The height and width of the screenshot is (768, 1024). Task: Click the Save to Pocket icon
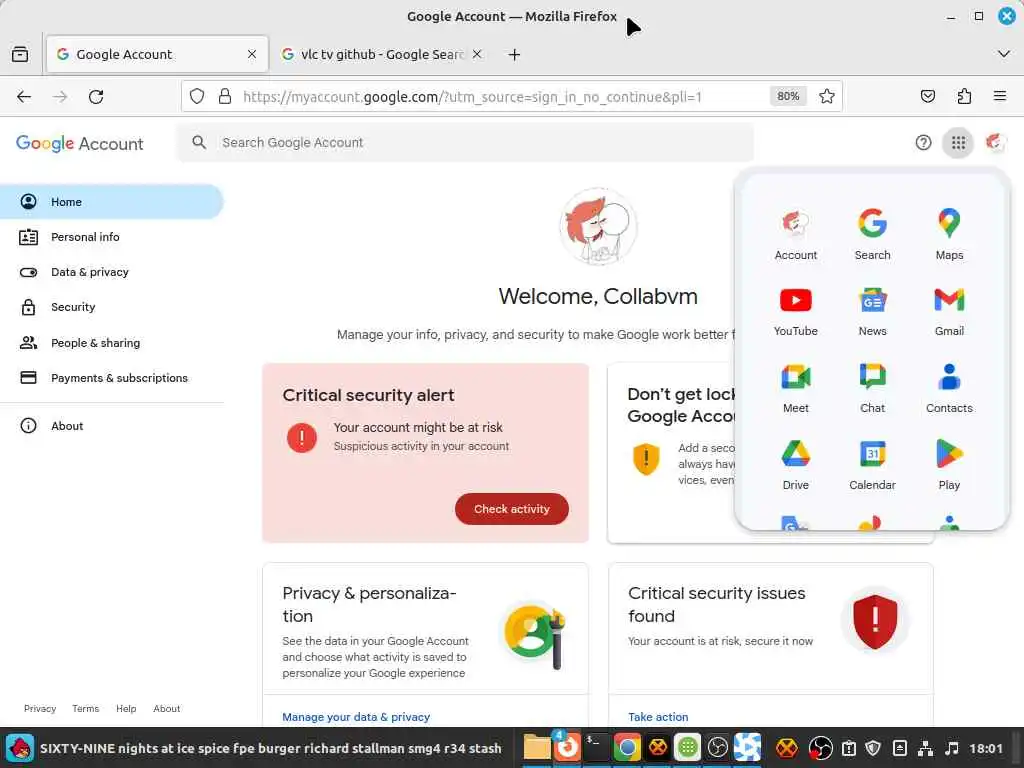[927, 97]
